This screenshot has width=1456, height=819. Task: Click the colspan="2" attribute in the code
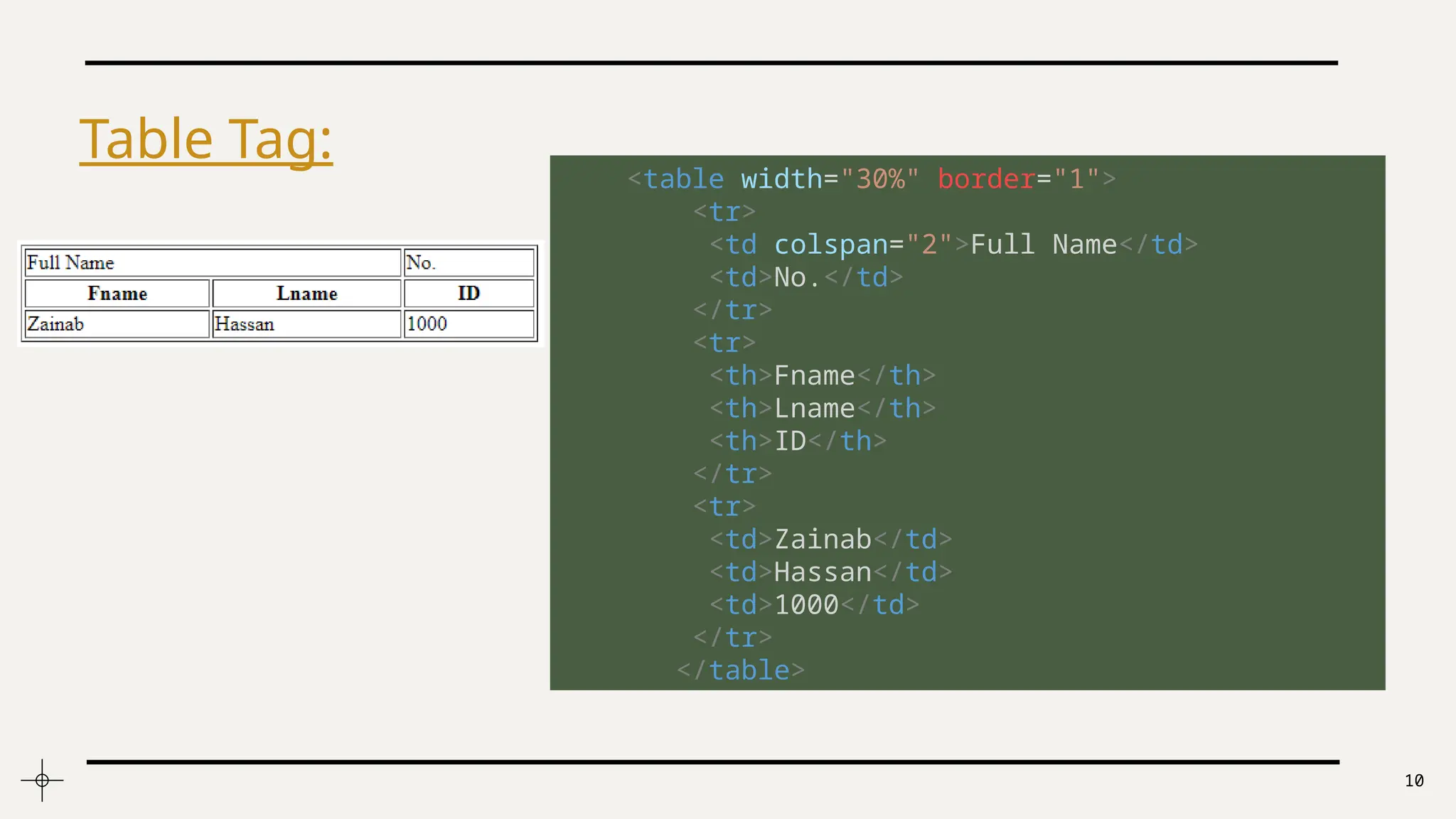tap(862, 245)
